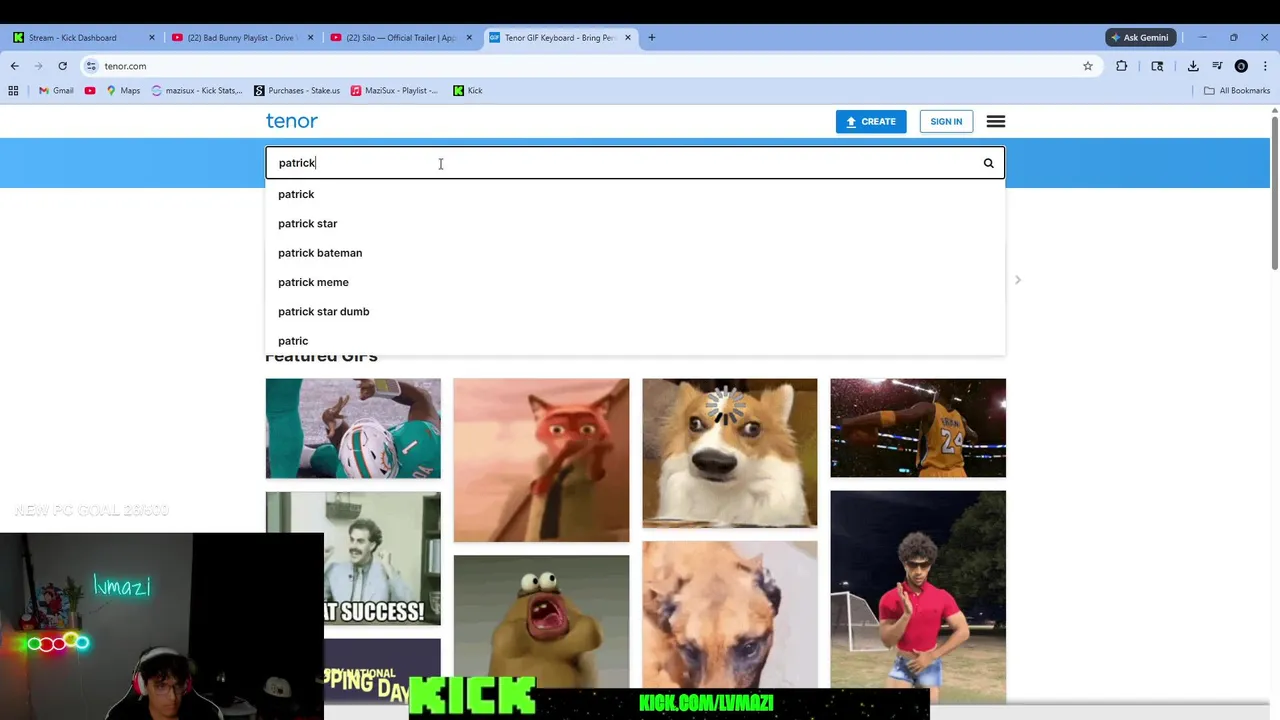Go back in browser history
The height and width of the screenshot is (720, 1280).
(15, 66)
